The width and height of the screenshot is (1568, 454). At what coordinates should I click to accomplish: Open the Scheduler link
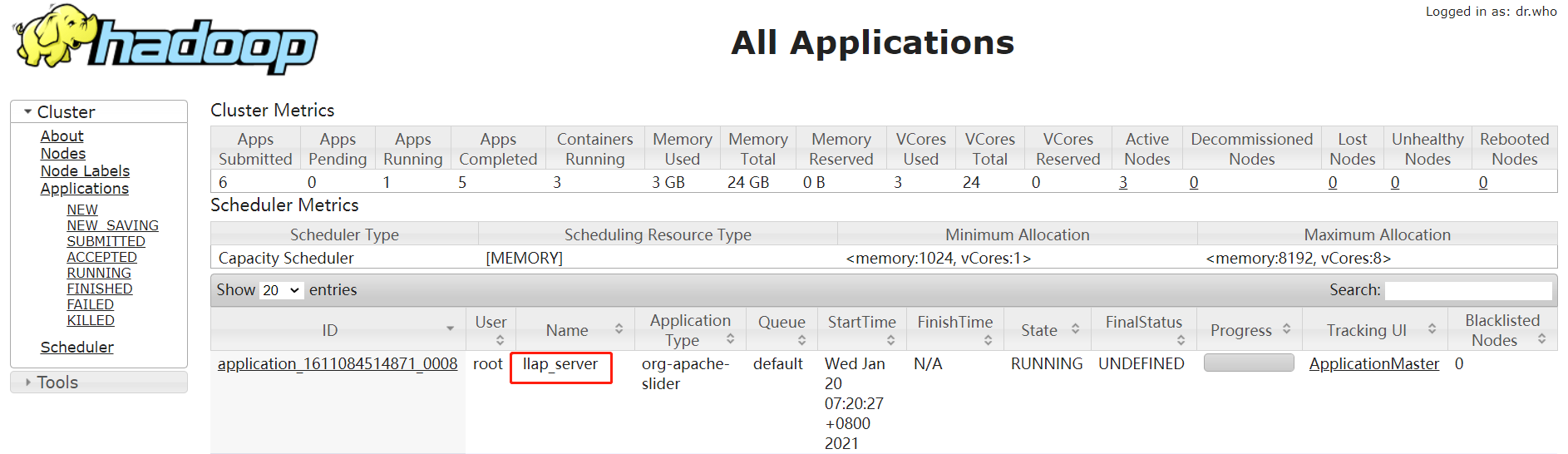pyautogui.click(x=77, y=348)
